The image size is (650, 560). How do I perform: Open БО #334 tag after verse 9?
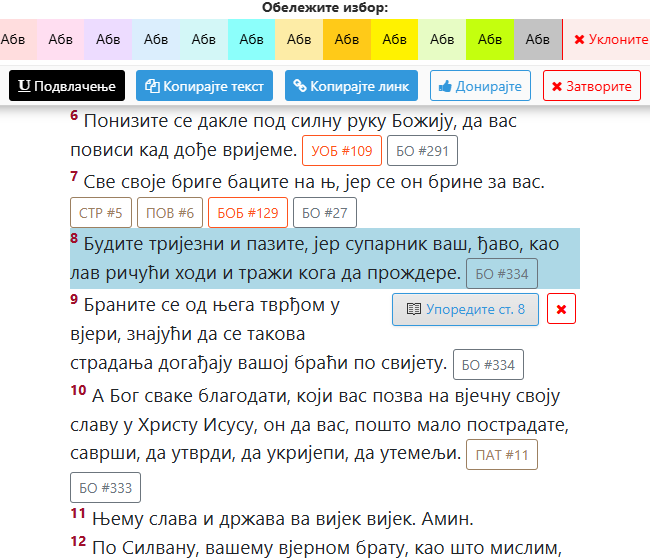coord(488,365)
